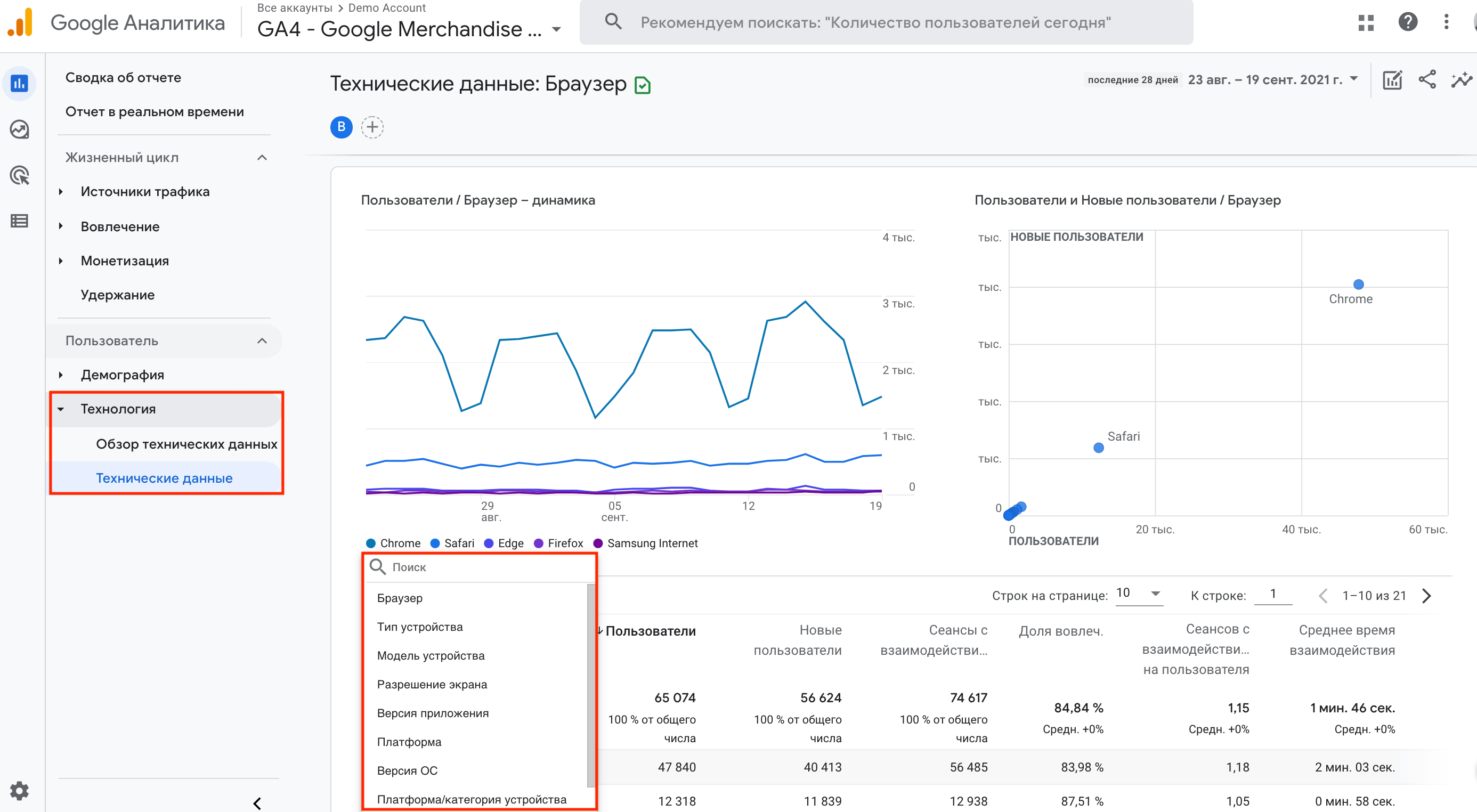The image size is (1477, 812).
Task: Click the dimension list scrollbar
Action: (x=590, y=685)
